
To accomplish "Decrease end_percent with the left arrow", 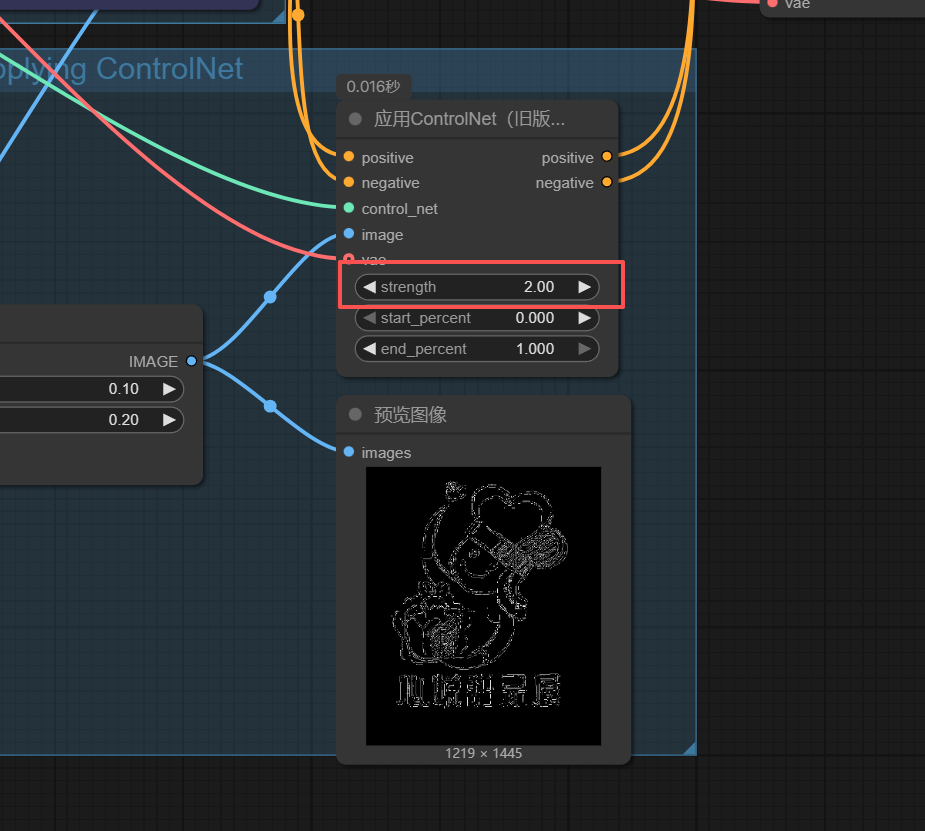I will click(370, 349).
